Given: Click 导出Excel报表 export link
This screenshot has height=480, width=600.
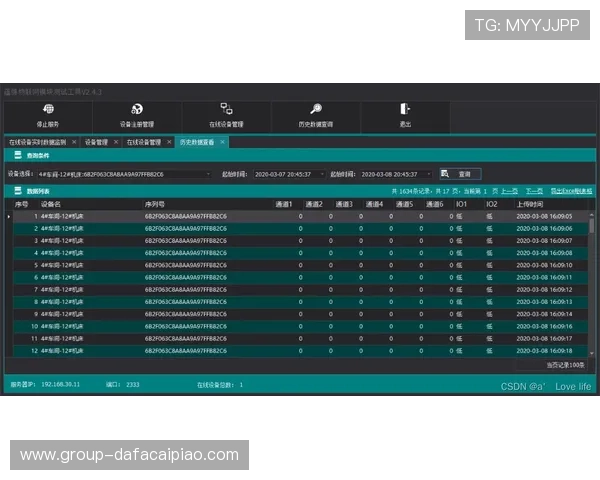Looking at the screenshot, I should (571, 191).
